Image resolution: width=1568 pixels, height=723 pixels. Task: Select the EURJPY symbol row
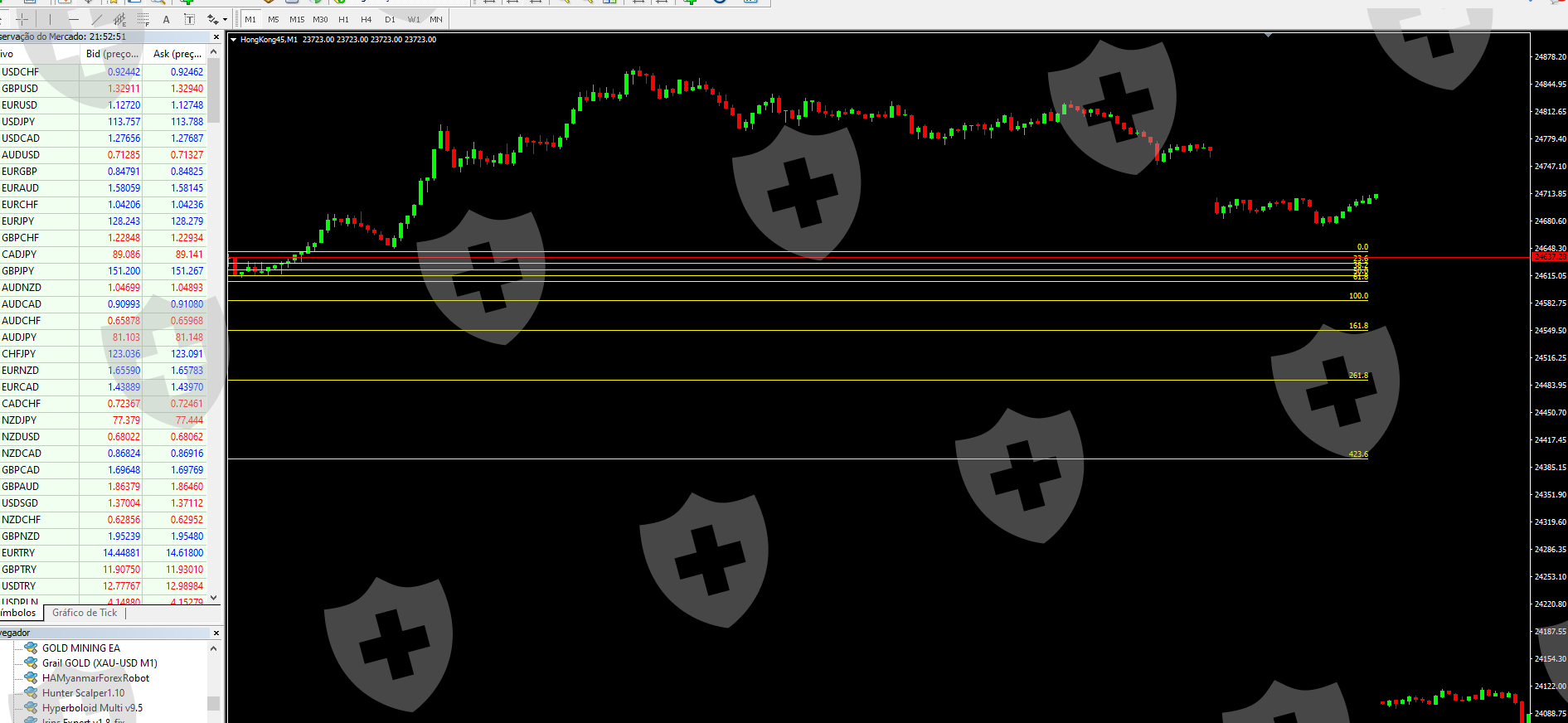coord(103,221)
